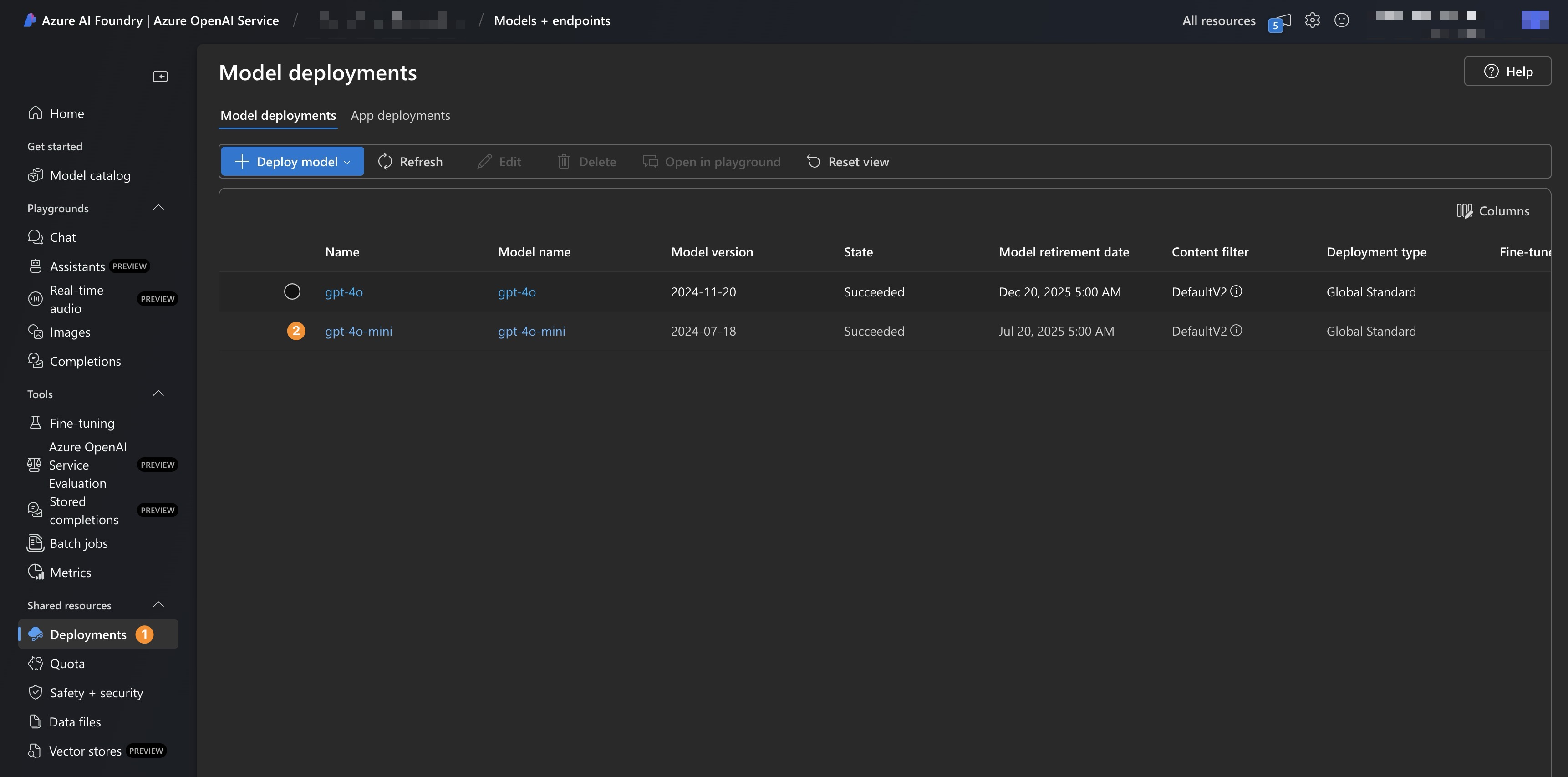This screenshot has width=1568, height=777.
Task: Open the Columns chooser
Action: [1493, 211]
